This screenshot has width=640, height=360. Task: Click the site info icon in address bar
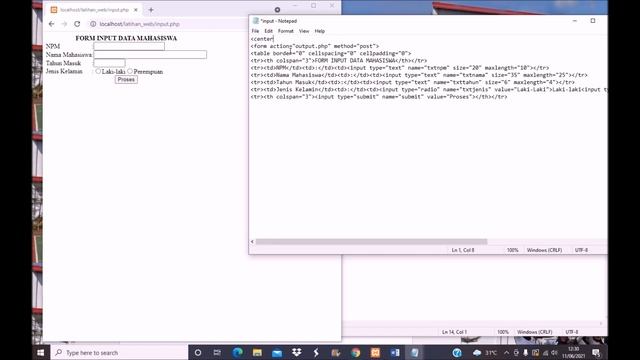(93, 24)
